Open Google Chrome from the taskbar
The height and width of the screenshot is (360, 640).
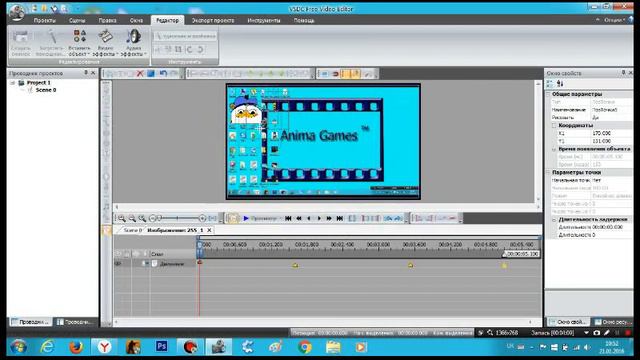(304, 347)
